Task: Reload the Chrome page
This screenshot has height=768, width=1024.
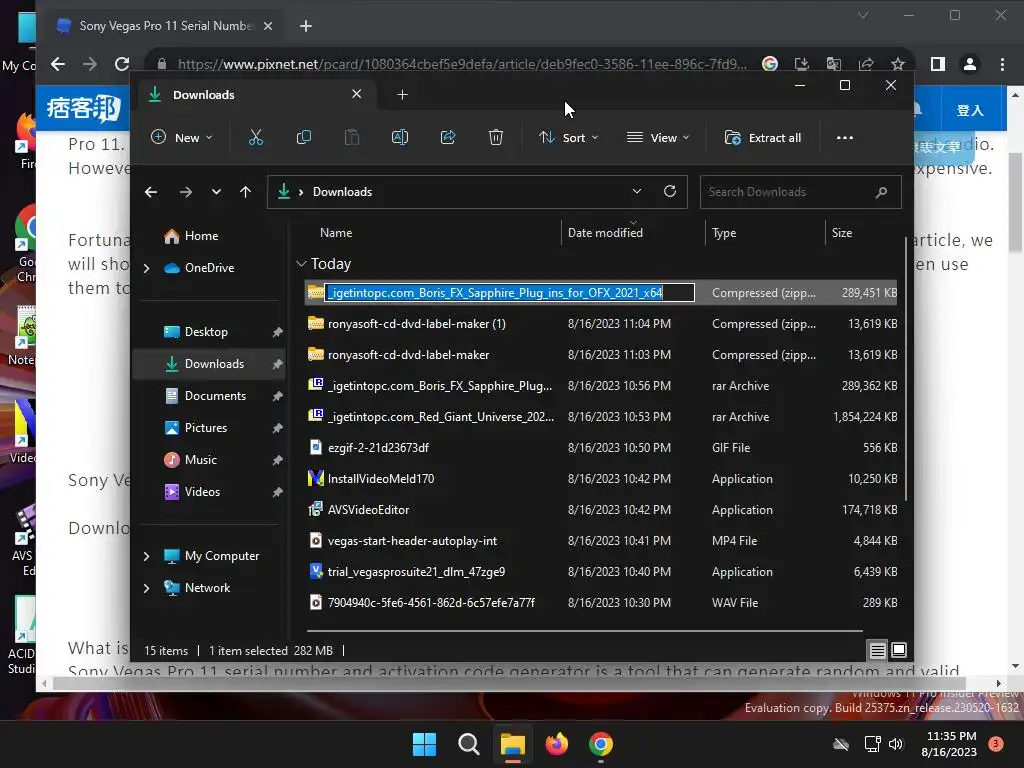Action: [121, 64]
